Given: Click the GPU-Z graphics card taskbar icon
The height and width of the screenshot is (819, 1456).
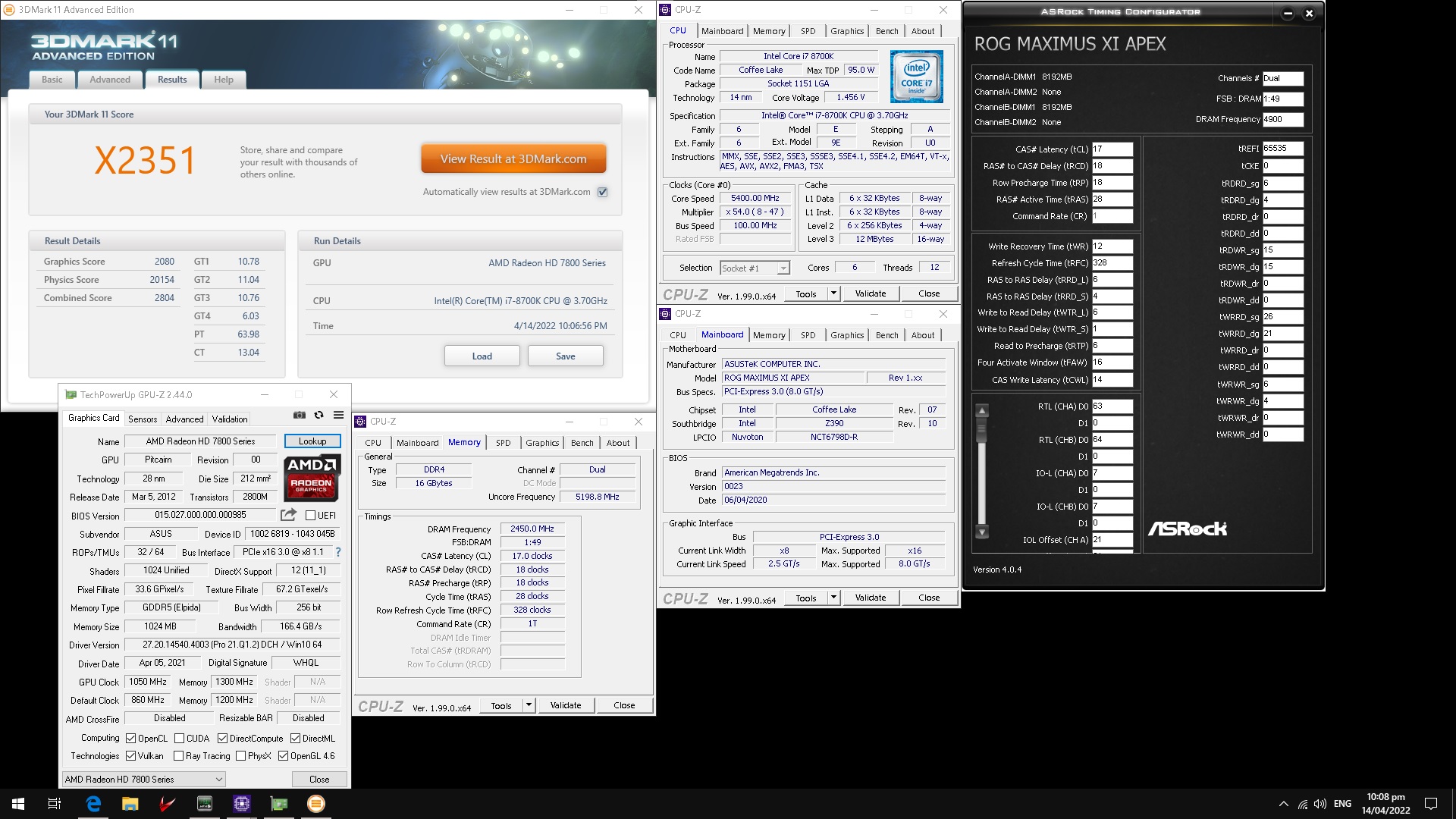Looking at the screenshot, I should coord(279,804).
